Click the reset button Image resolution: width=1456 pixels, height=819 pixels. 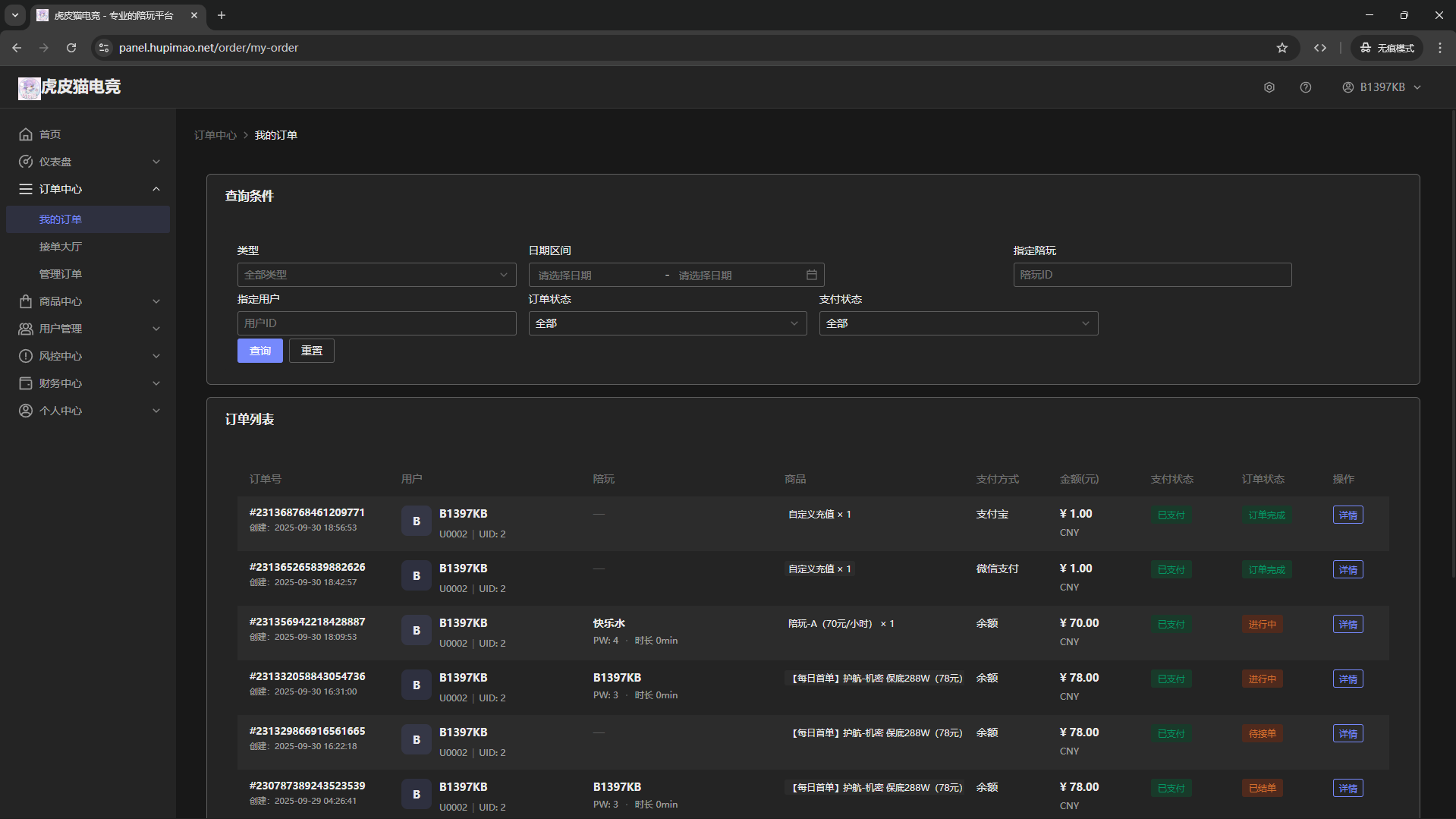pyautogui.click(x=311, y=351)
